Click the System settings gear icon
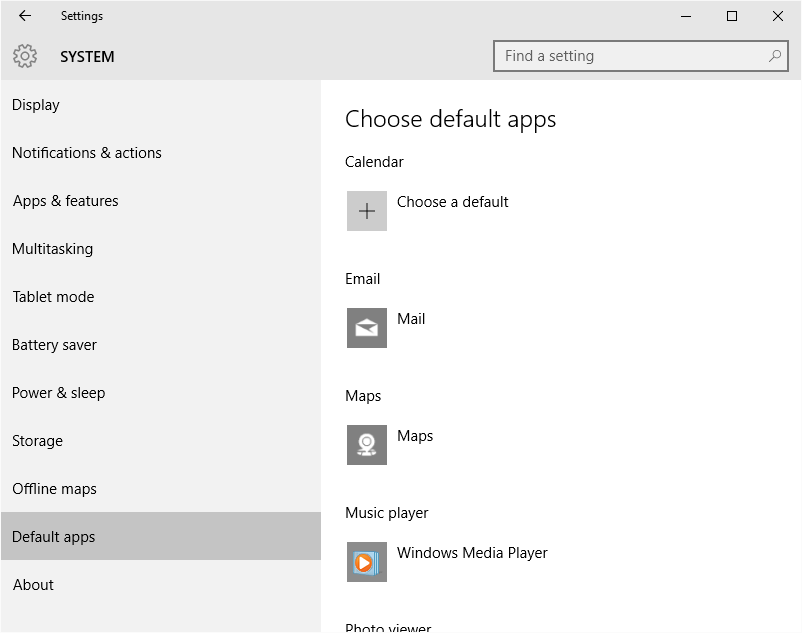 (x=26, y=56)
